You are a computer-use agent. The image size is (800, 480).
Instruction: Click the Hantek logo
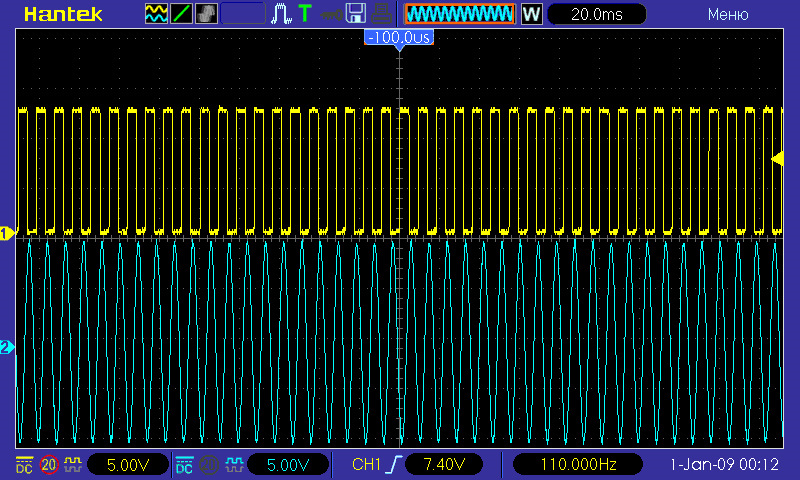pos(63,14)
